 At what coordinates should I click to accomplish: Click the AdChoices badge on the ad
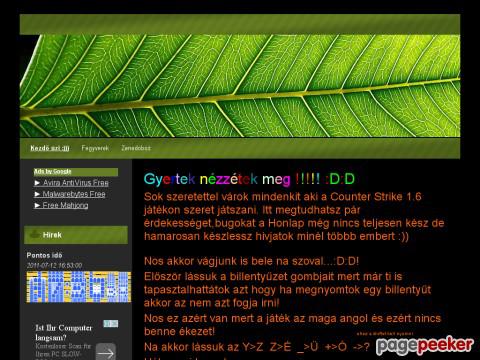pyautogui.click(x=111, y=324)
